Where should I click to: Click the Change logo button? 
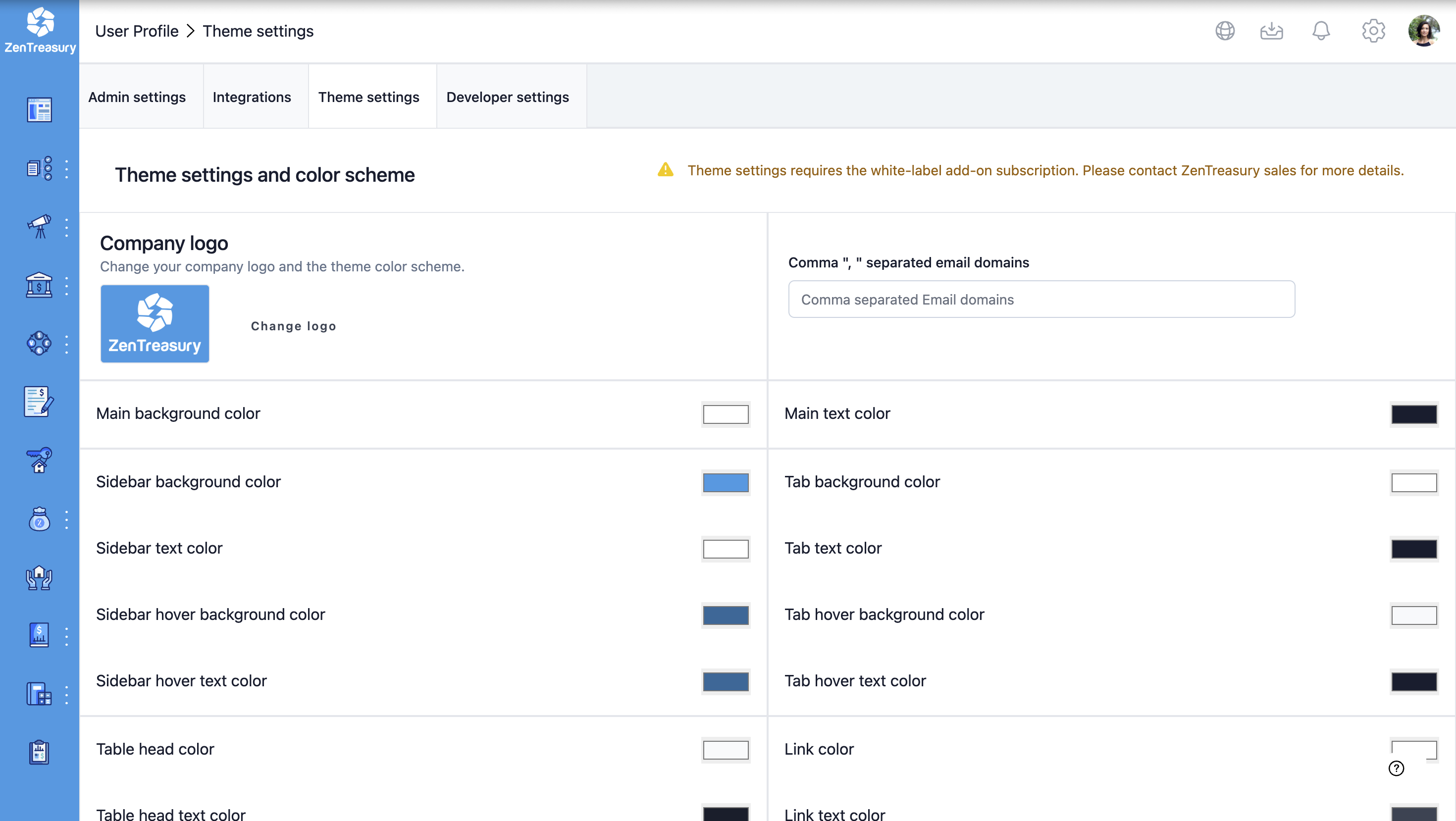click(x=293, y=326)
